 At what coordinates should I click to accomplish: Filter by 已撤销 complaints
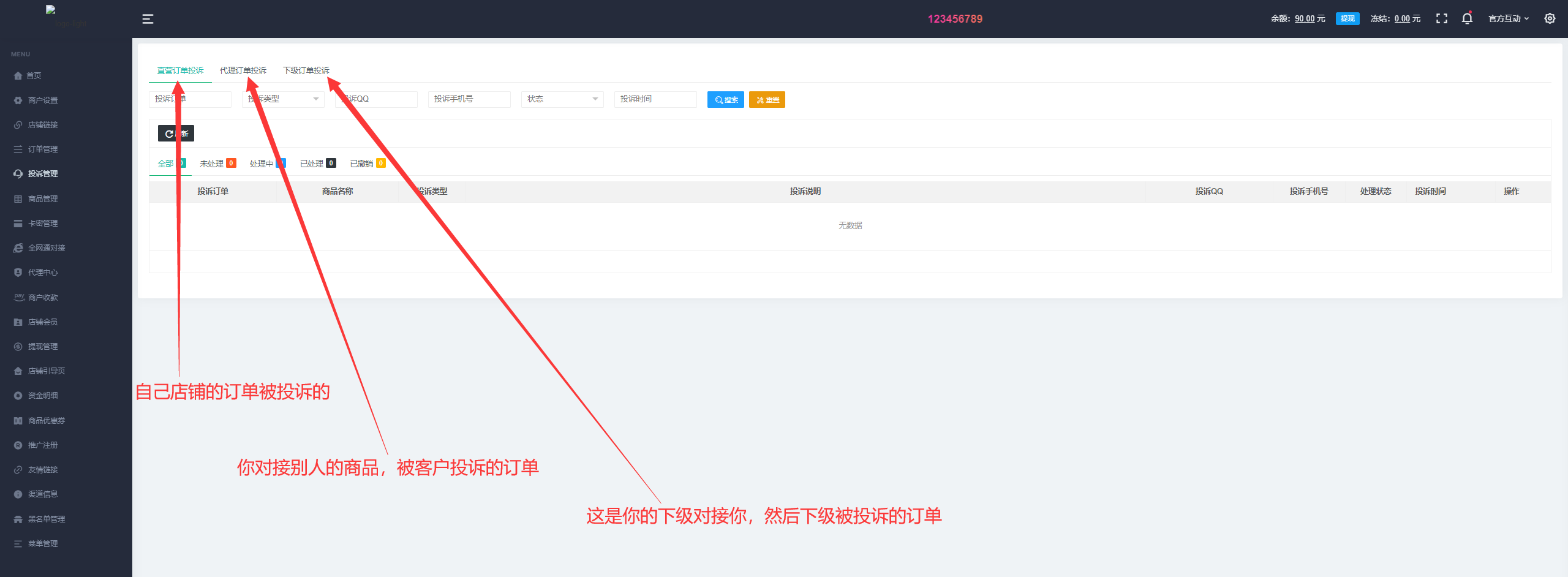(367, 164)
